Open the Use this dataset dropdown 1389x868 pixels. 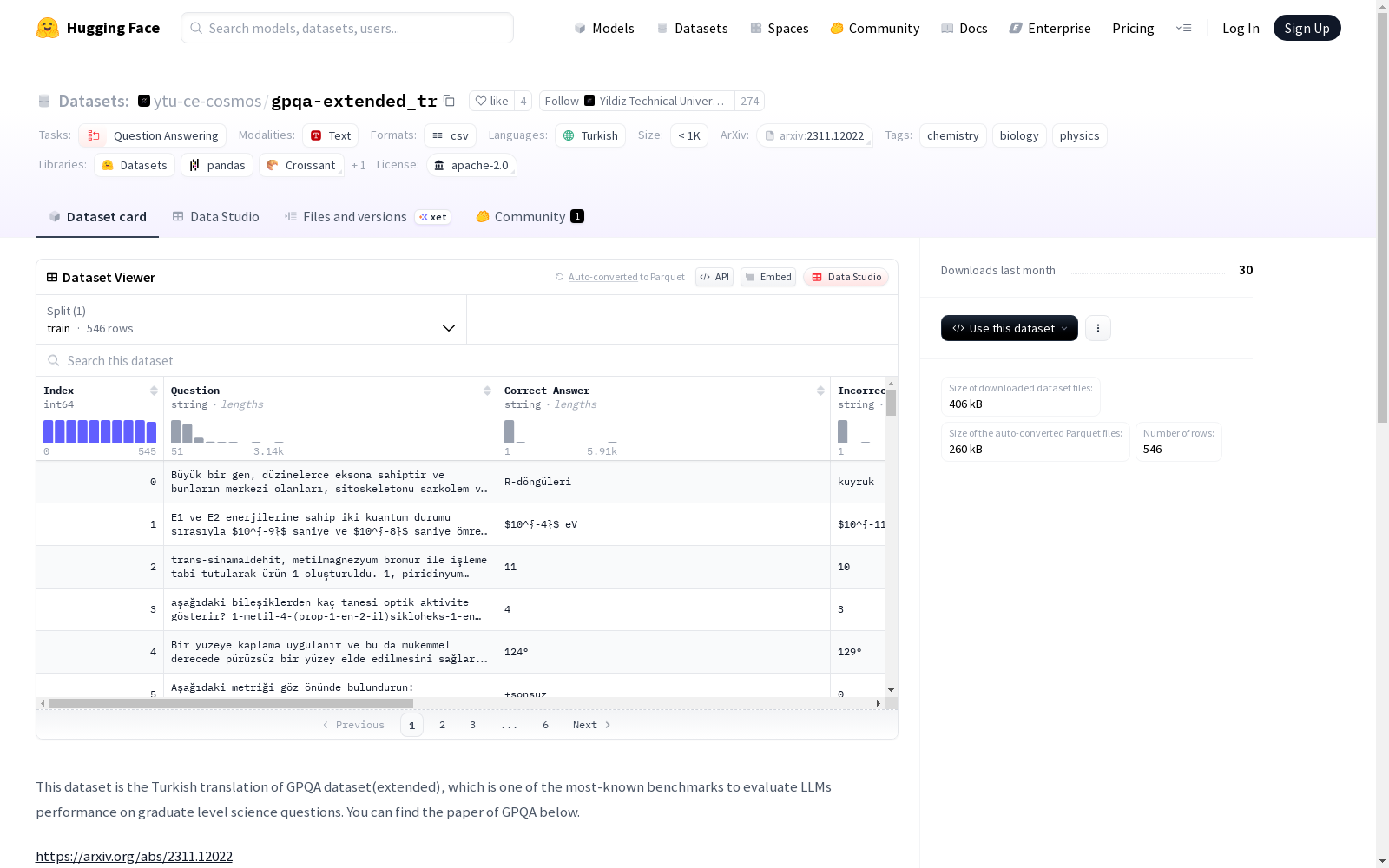pyautogui.click(x=1010, y=328)
